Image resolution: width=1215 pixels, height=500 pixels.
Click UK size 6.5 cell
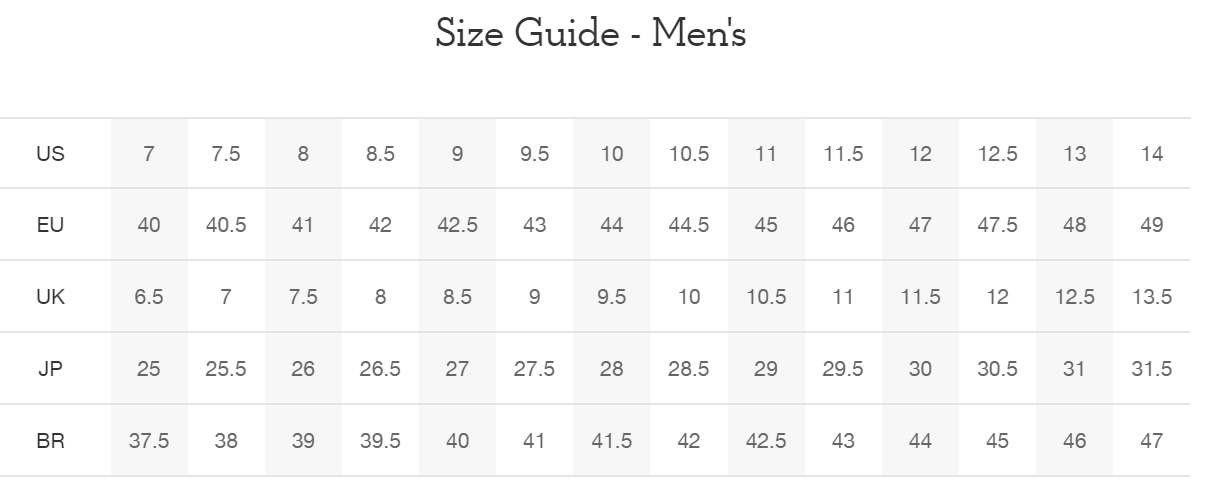[149, 297]
